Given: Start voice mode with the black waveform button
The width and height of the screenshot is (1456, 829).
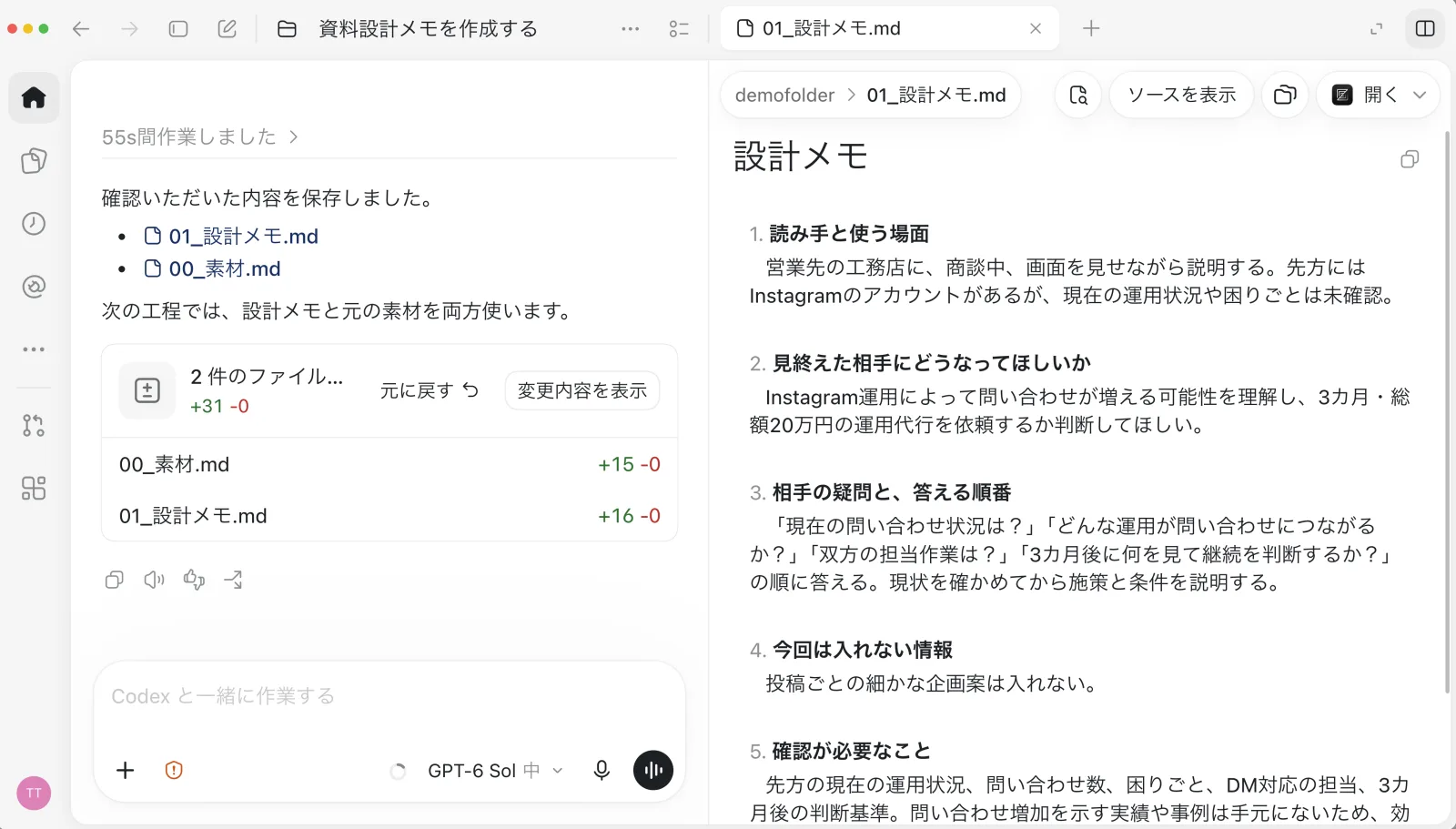Looking at the screenshot, I should [x=653, y=770].
